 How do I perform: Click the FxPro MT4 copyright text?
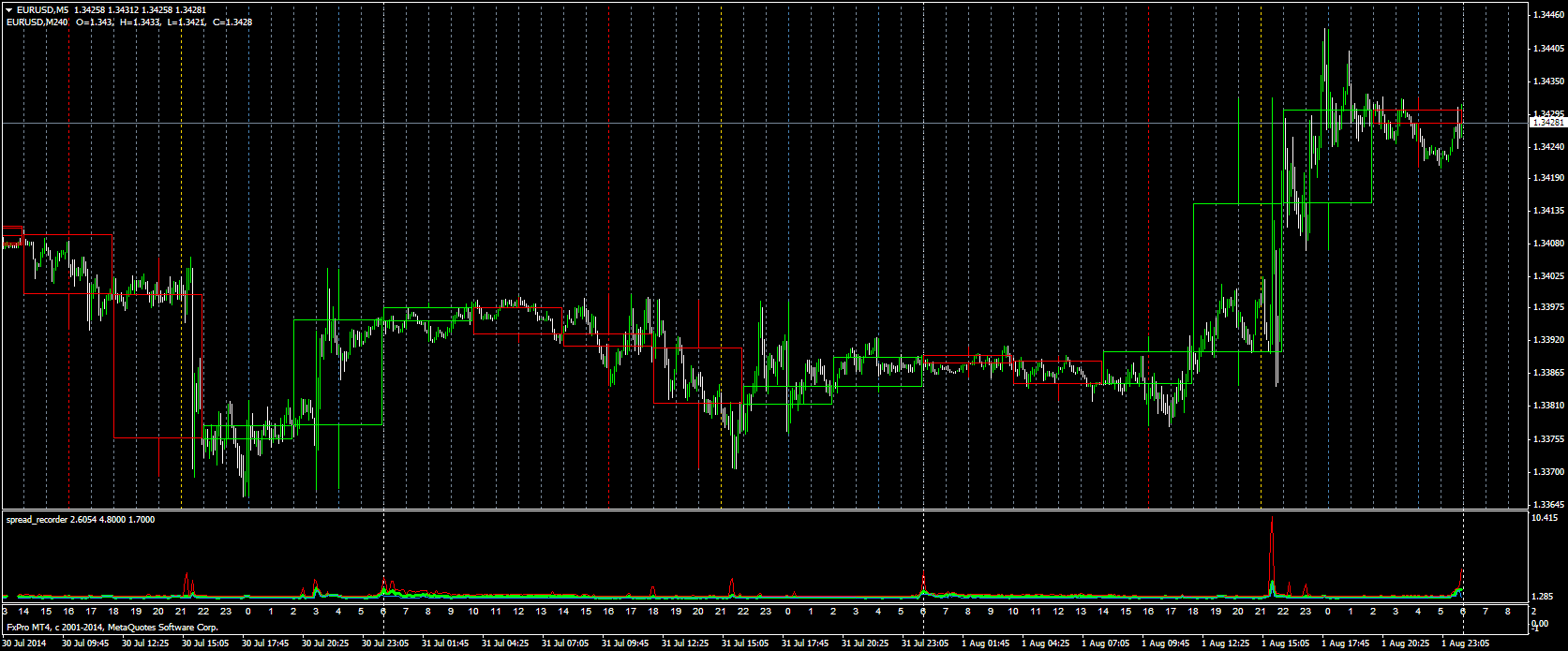click(112, 628)
